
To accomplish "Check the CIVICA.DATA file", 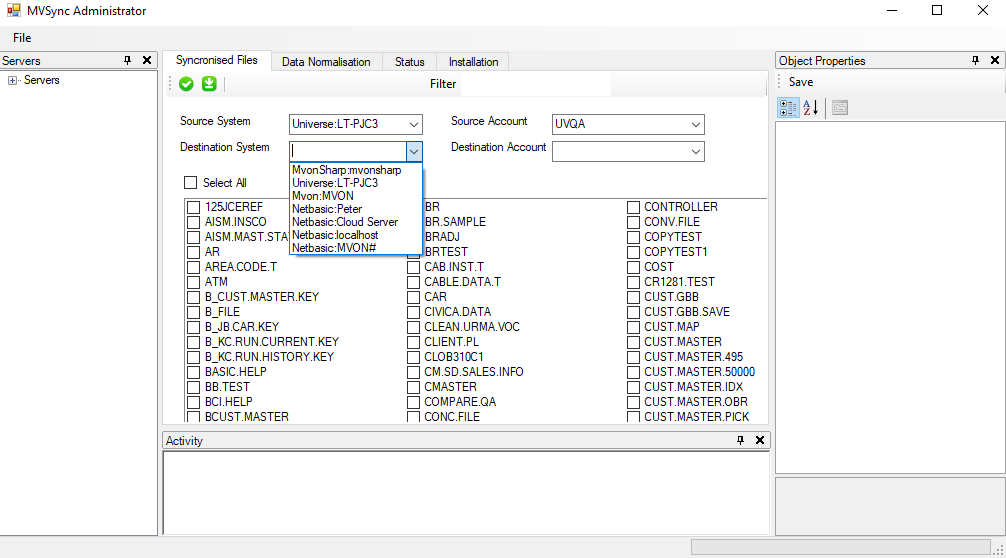I will (413, 312).
